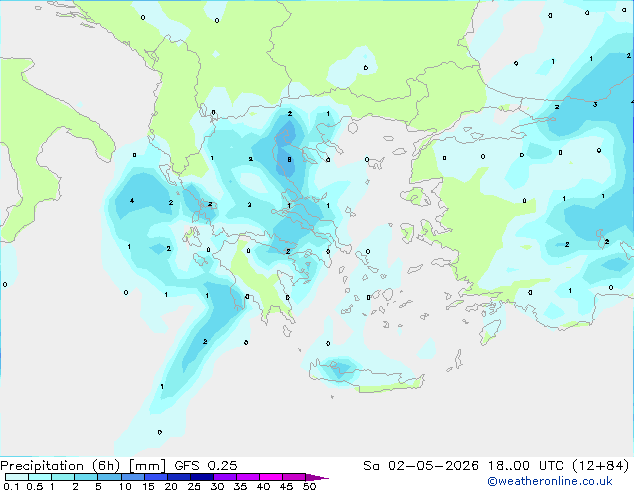Viewport: 634px width, 490px height.
Task: Click the 30–35 mm purple legend band
Action: (x=225, y=477)
